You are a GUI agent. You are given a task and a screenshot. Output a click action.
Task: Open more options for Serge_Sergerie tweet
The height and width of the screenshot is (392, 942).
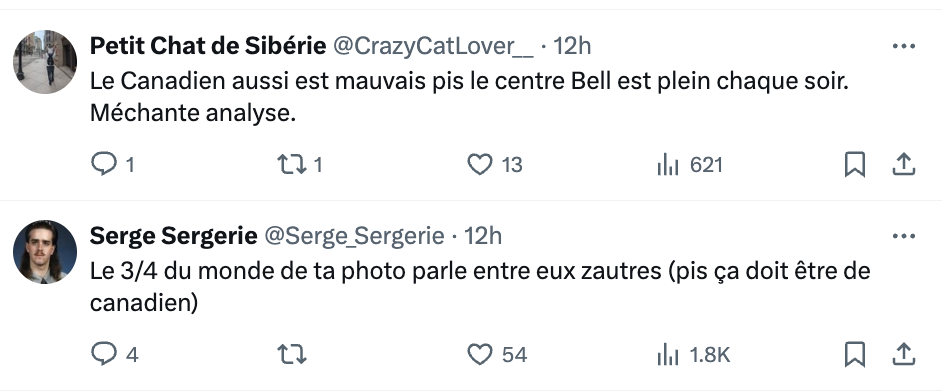[904, 237]
